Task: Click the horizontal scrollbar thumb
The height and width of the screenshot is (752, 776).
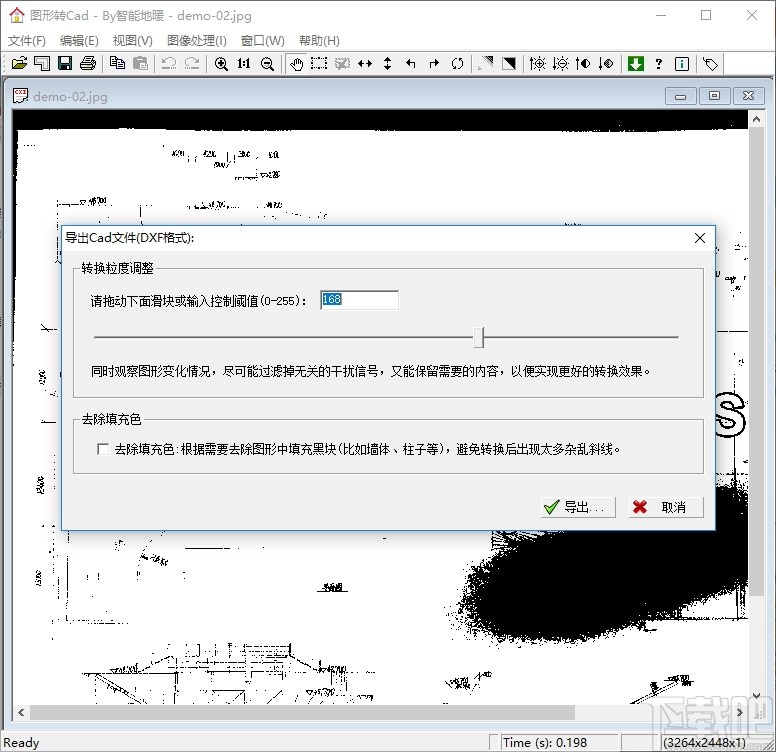Action: 302,712
